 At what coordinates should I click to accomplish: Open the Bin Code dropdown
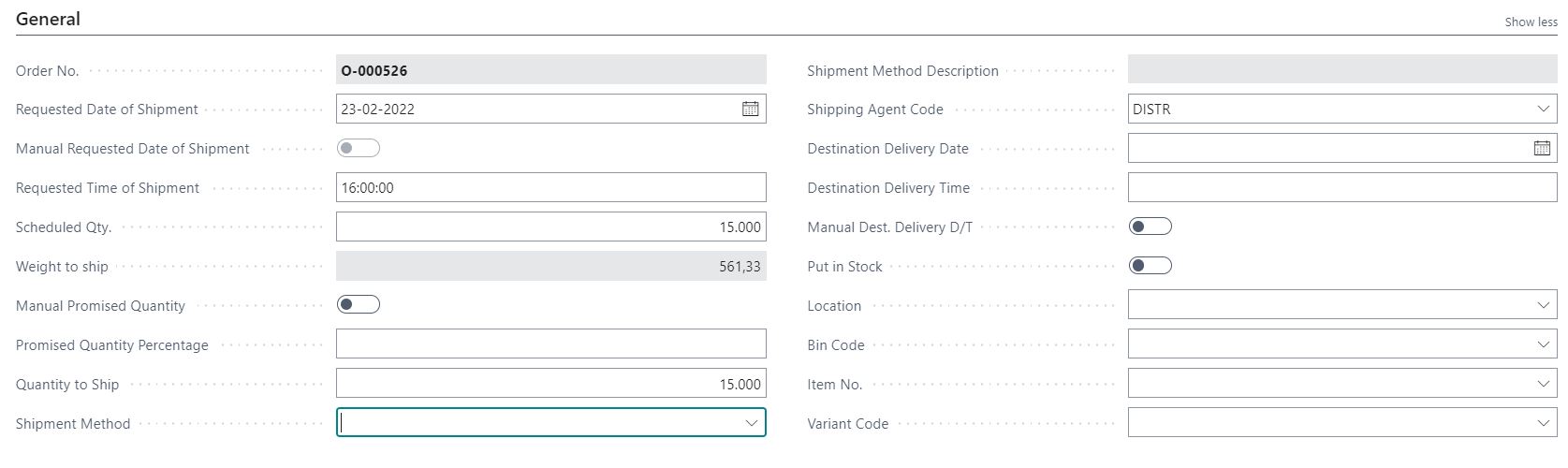point(1543,344)
